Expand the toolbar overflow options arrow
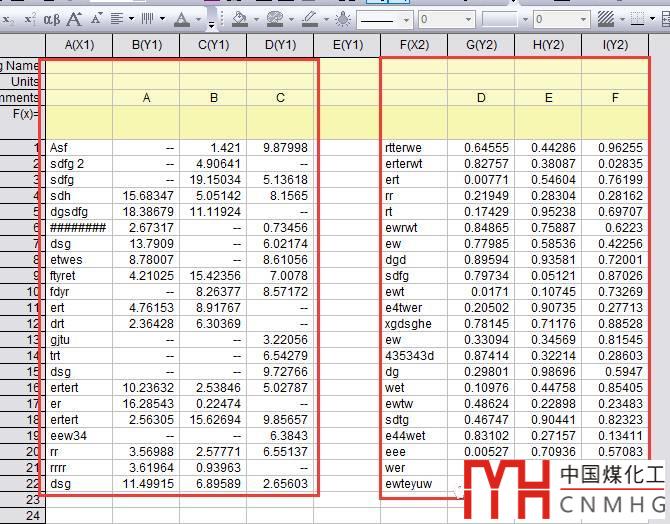This screenshot has width=670, height=524. pyautogui.click(x=211, y=21)
